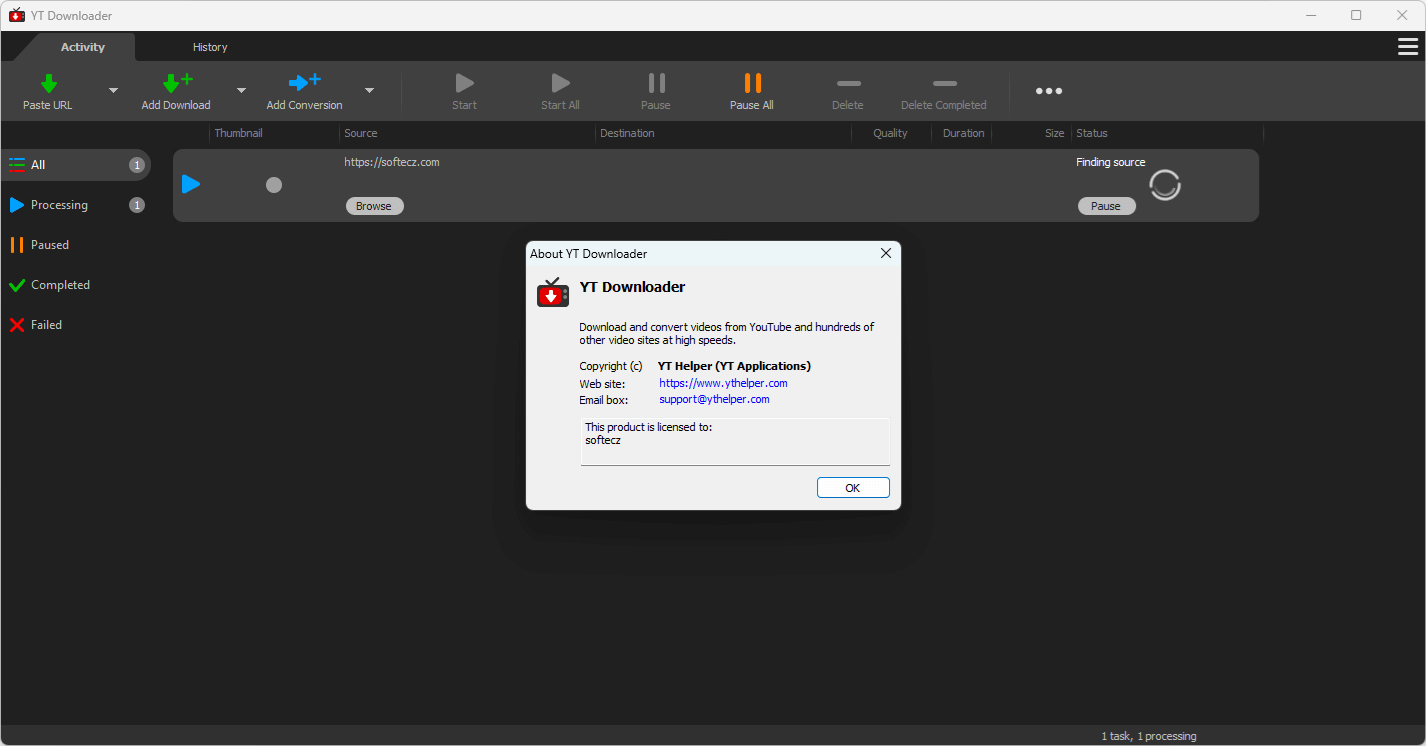The image size is (1426, 746).
Task: Click the Add Download icon
Action: [176, 84]
